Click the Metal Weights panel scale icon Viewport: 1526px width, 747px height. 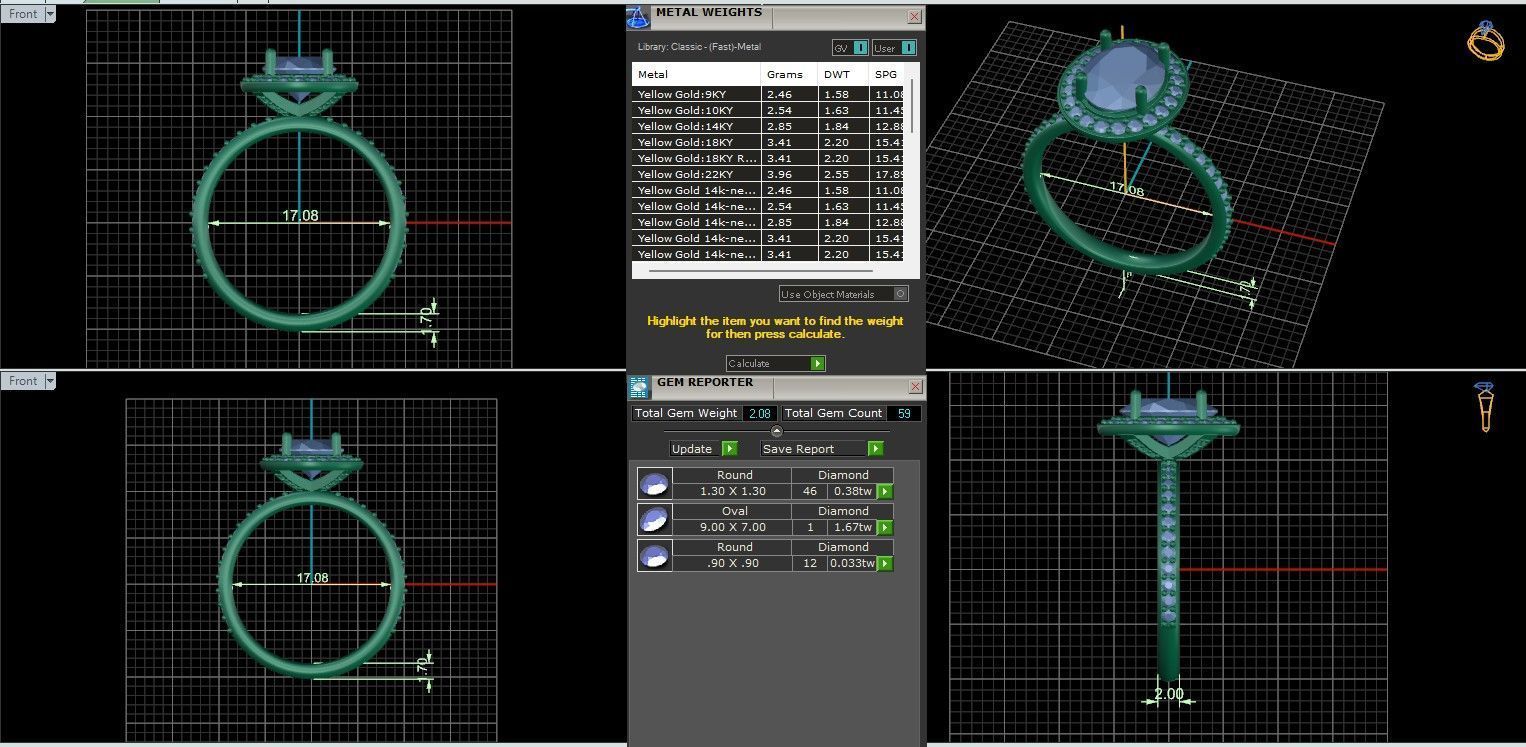[x=638, y=17]
